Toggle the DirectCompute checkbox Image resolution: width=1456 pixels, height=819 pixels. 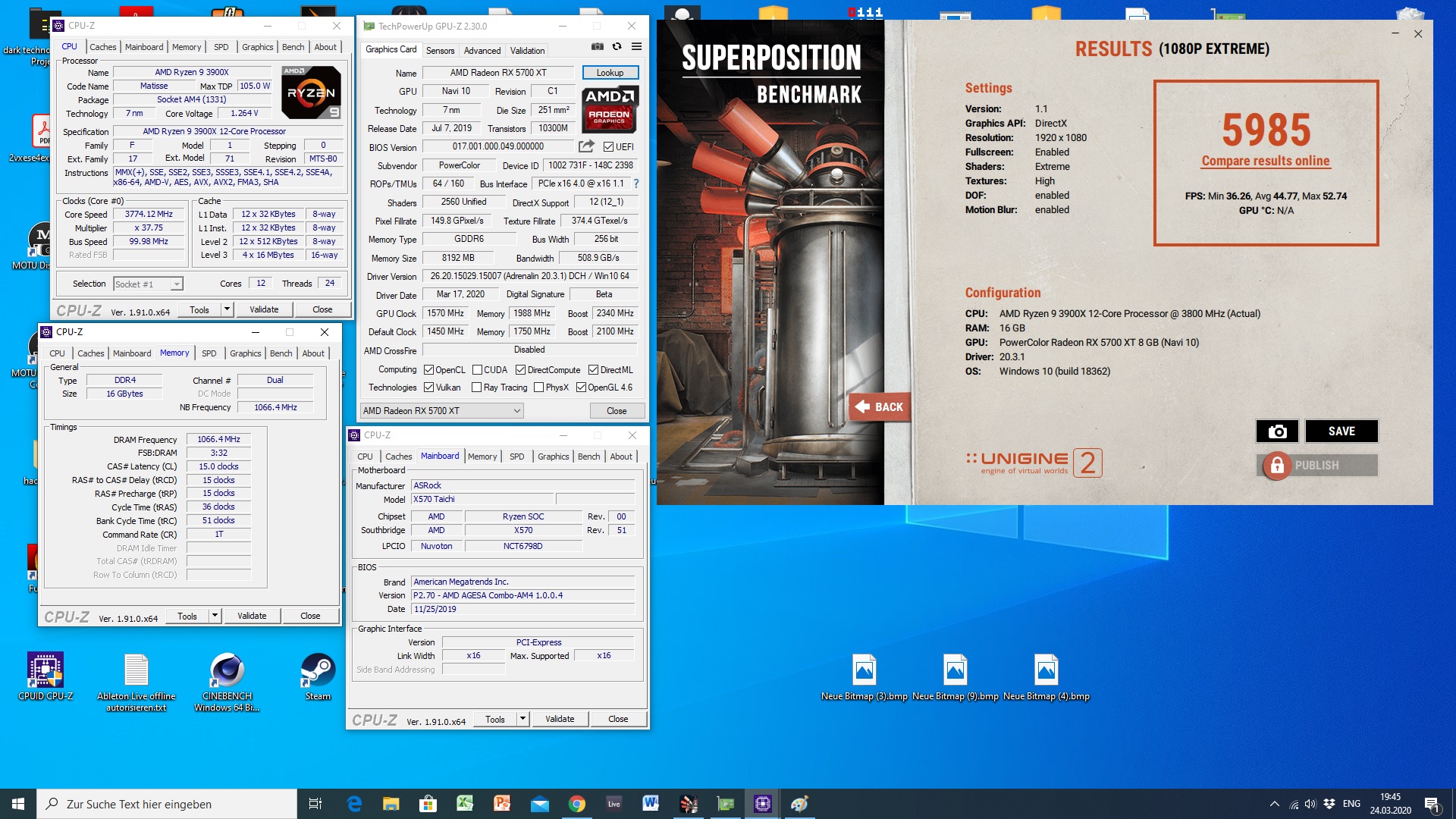pyautogui.click(x=520, y=370)
